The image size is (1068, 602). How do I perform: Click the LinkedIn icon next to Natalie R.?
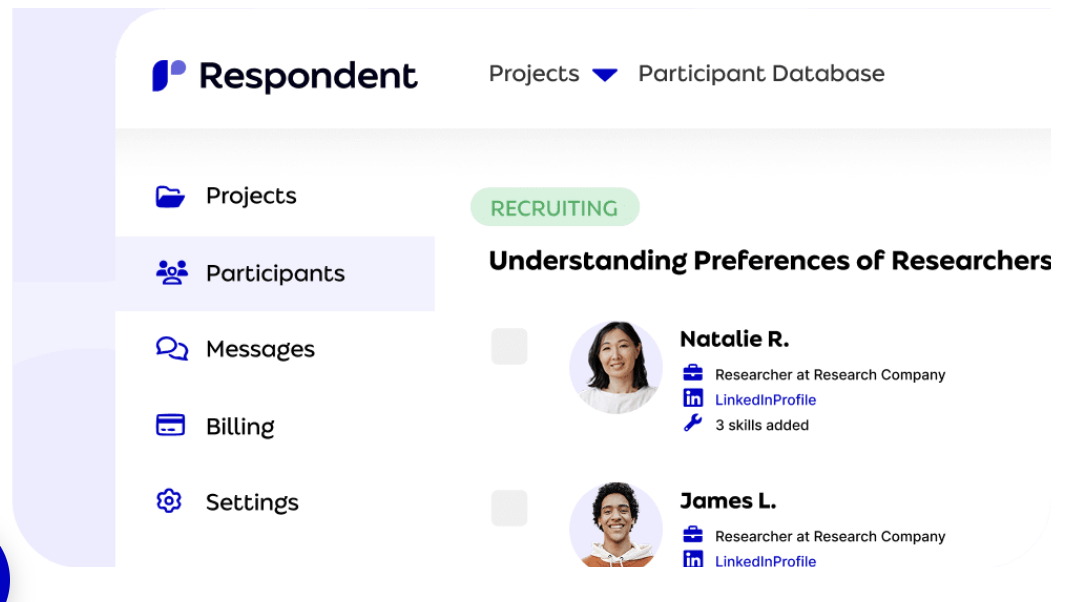694,399
